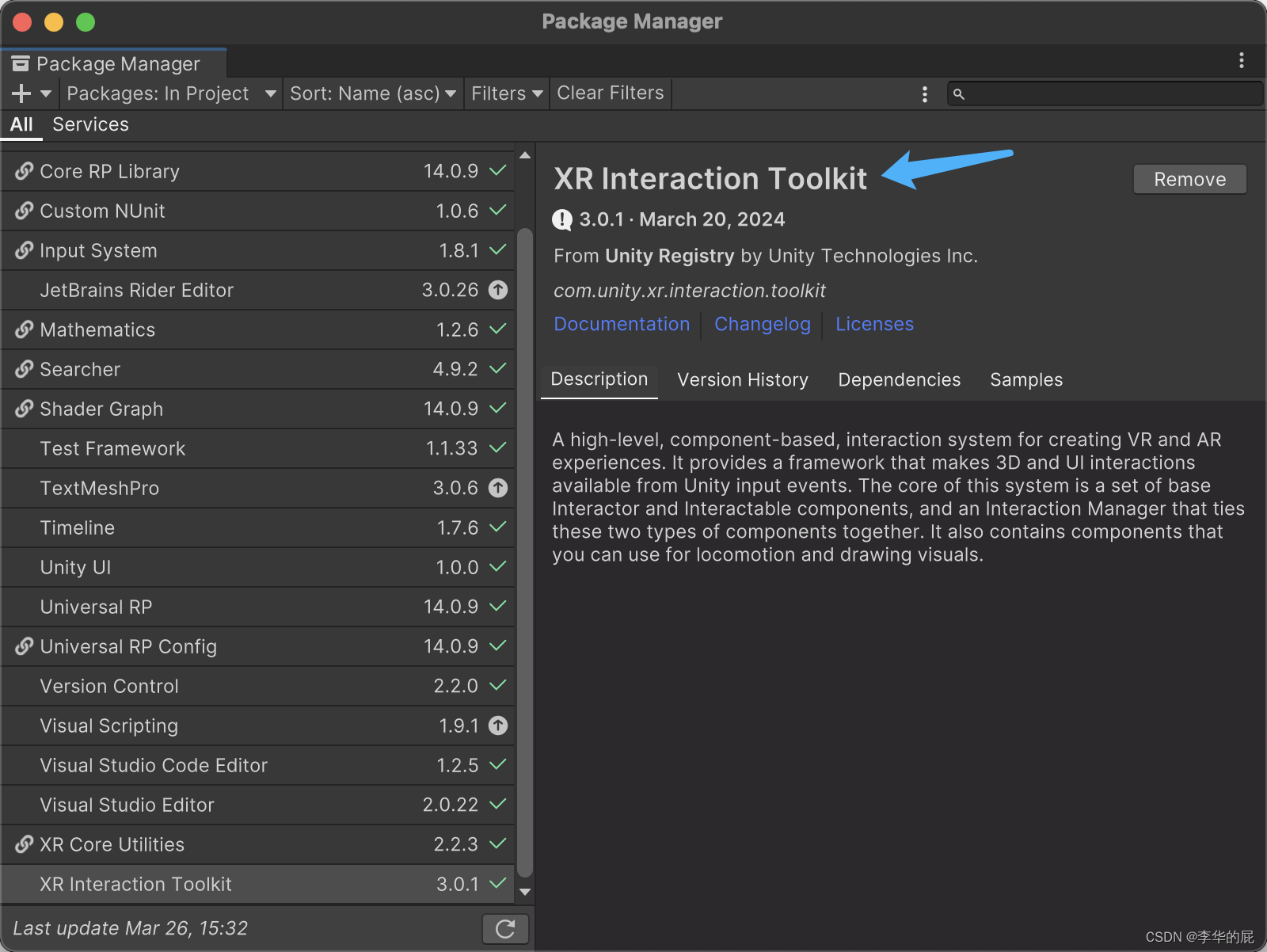Click the Input System link icon
1267x952 pixels.
pos(25,250)
